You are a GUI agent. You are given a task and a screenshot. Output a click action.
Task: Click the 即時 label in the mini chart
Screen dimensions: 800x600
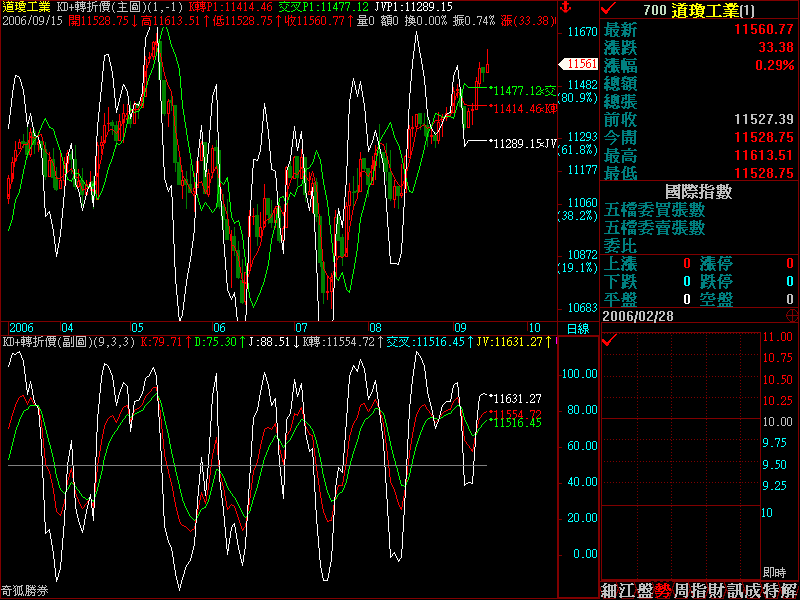point(773,572)
